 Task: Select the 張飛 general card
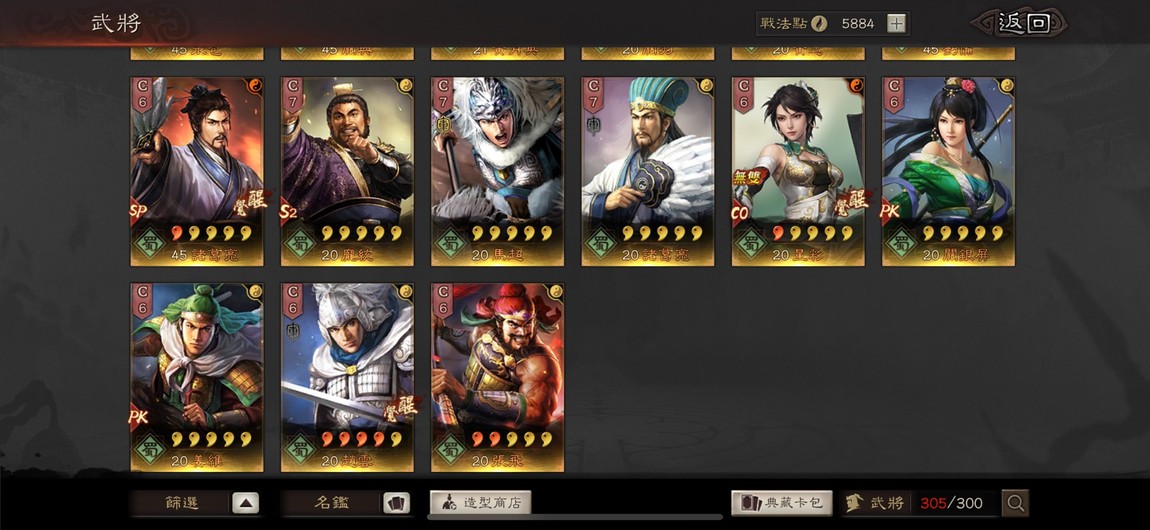pos(497,378)
